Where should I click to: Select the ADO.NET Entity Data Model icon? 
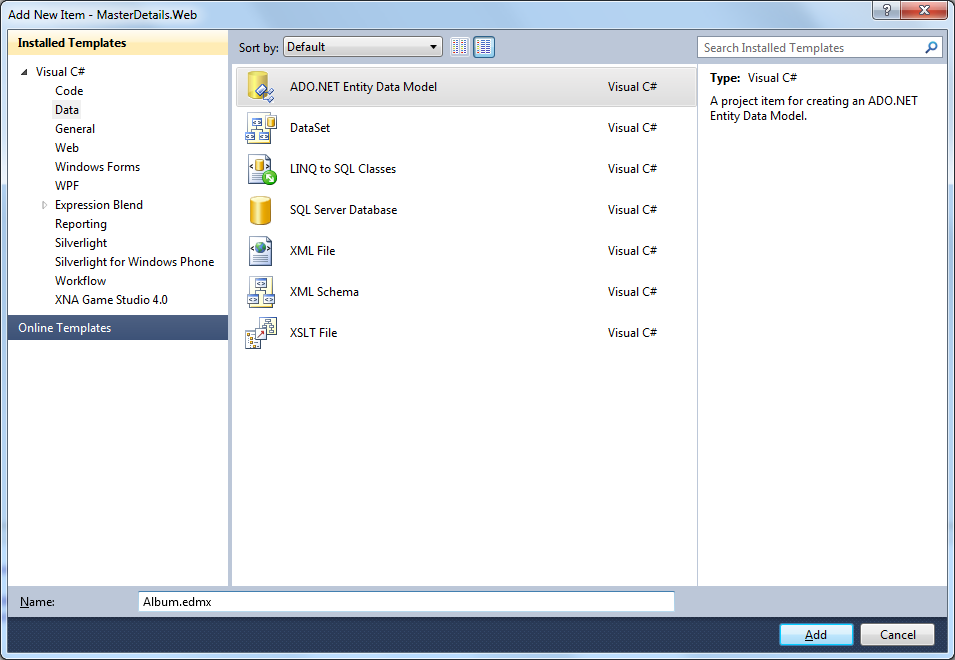[x=261, y=86]
